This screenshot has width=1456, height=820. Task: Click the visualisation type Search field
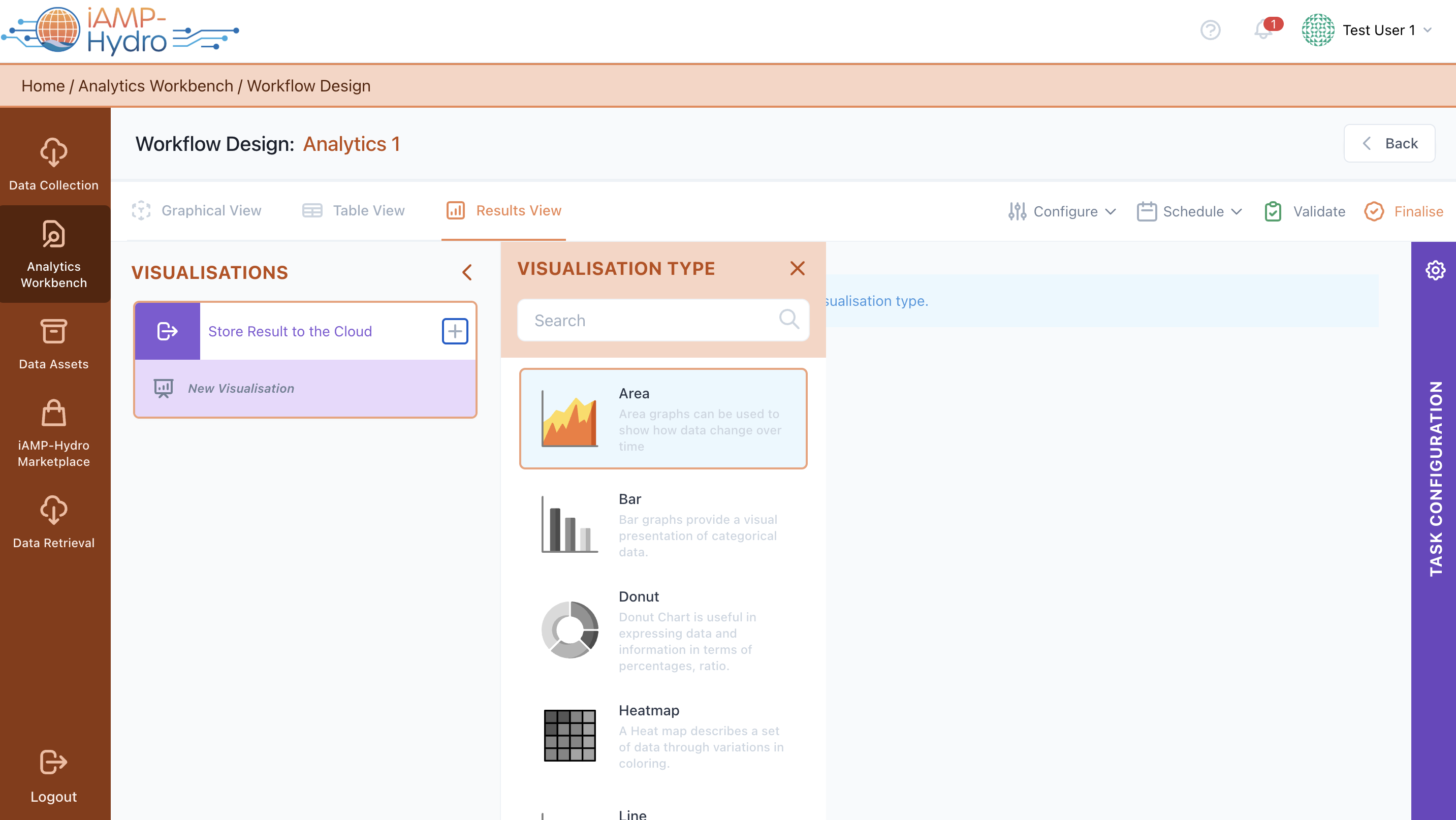click(650, 321)
